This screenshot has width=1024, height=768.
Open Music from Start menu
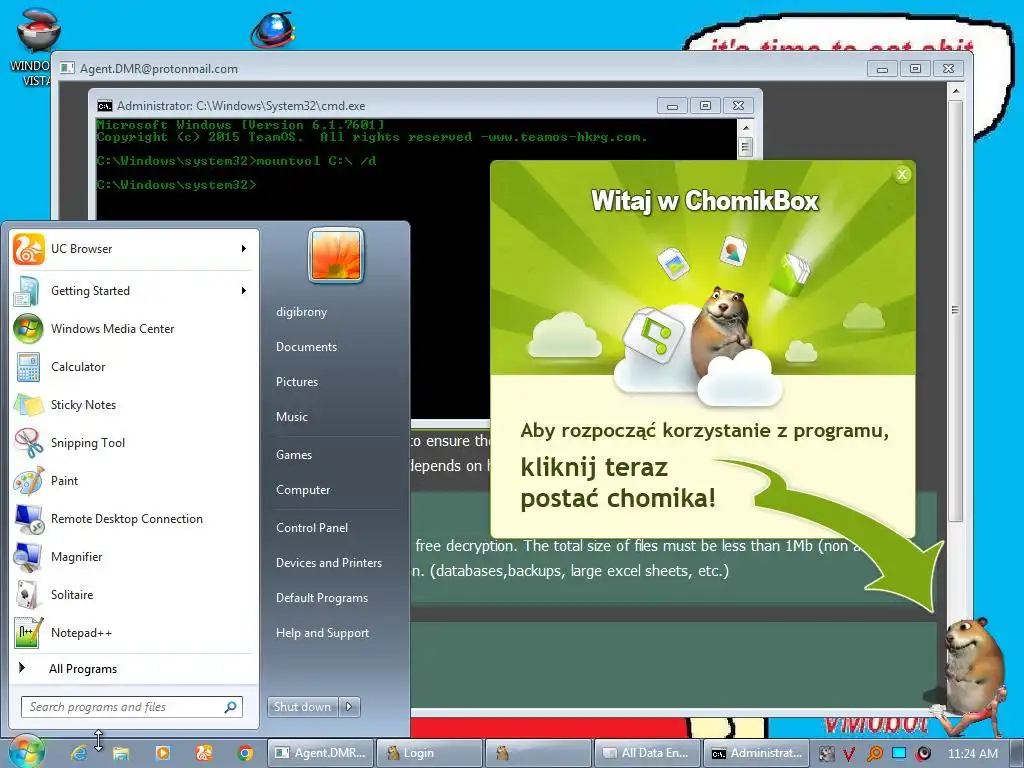(x=292, y=417)
